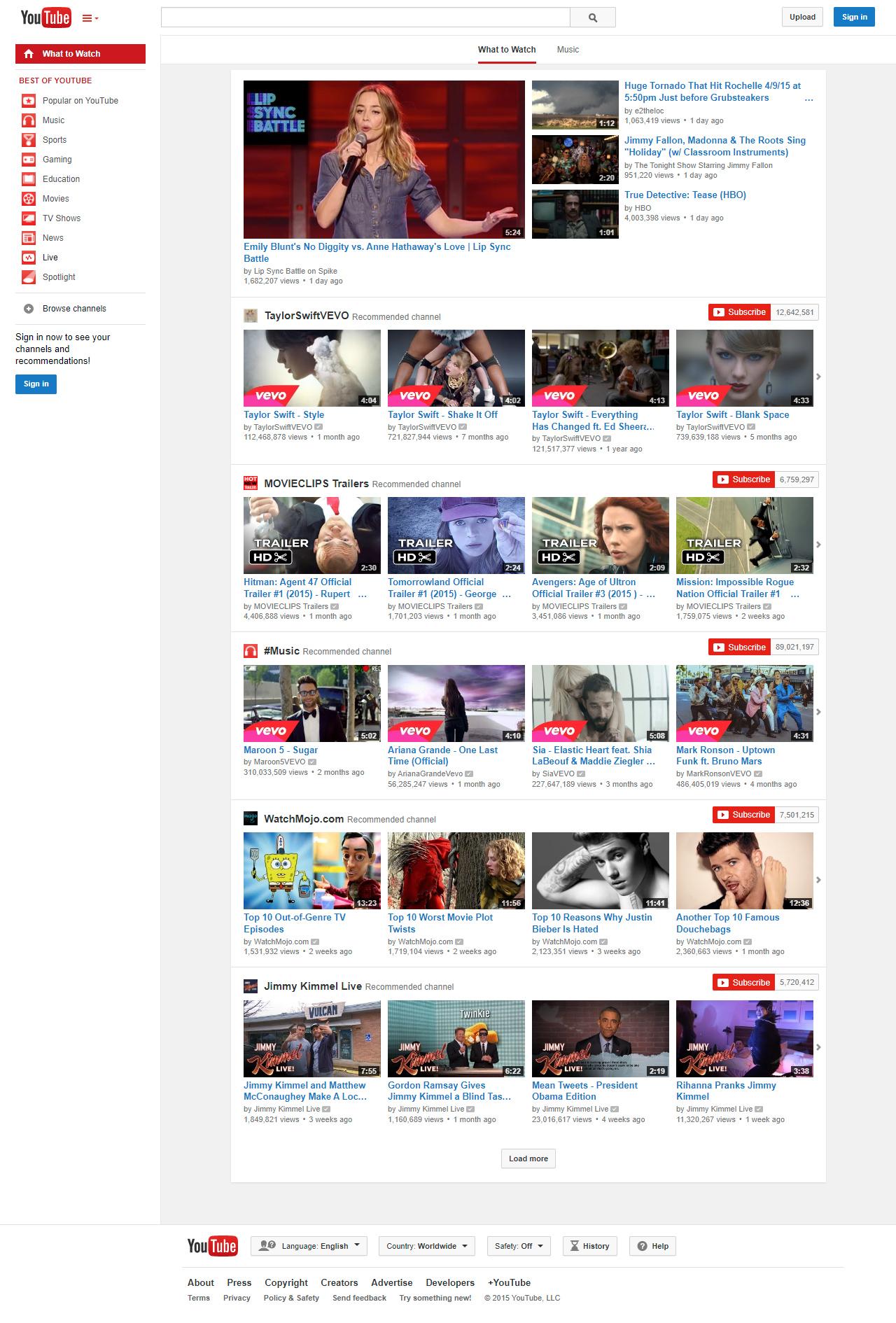
Task: Open Top 10 Worst Movie Plot Twists
Action: 440,923
